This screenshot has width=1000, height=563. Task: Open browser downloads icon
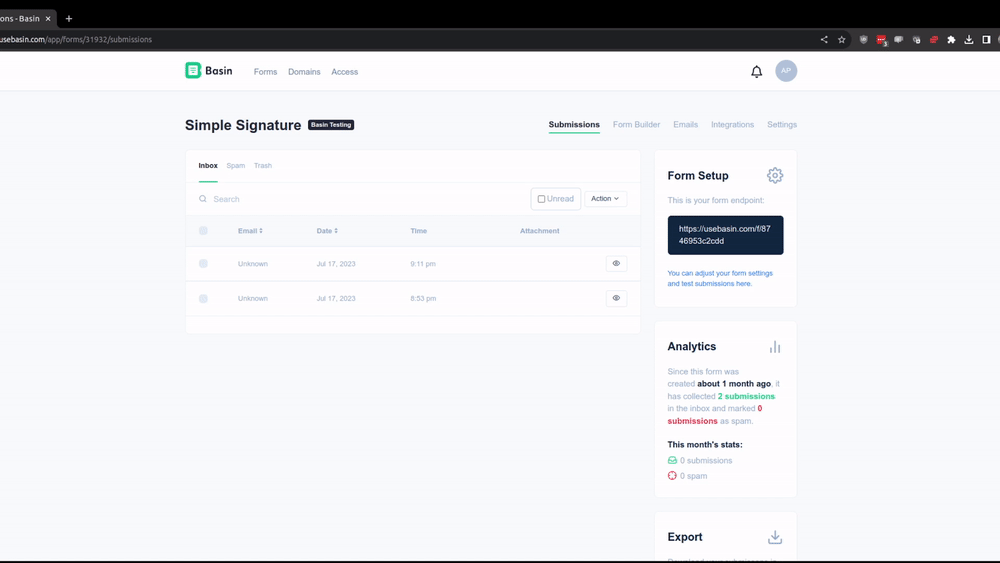(x=969, y=40)
